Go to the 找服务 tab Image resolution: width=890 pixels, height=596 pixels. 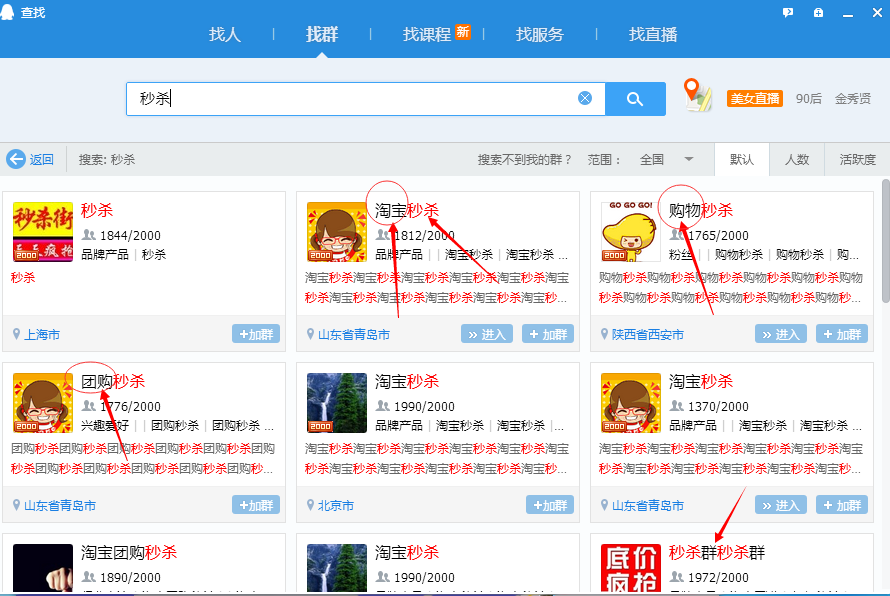coord(540,35)
